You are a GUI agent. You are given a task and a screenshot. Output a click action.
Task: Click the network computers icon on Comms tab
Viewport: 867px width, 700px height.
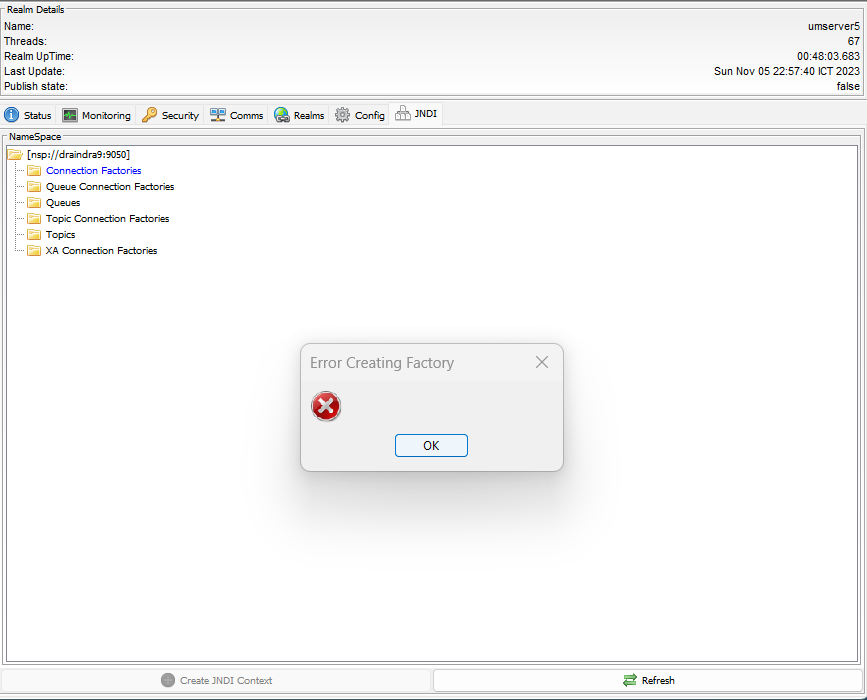click(218, 115)
